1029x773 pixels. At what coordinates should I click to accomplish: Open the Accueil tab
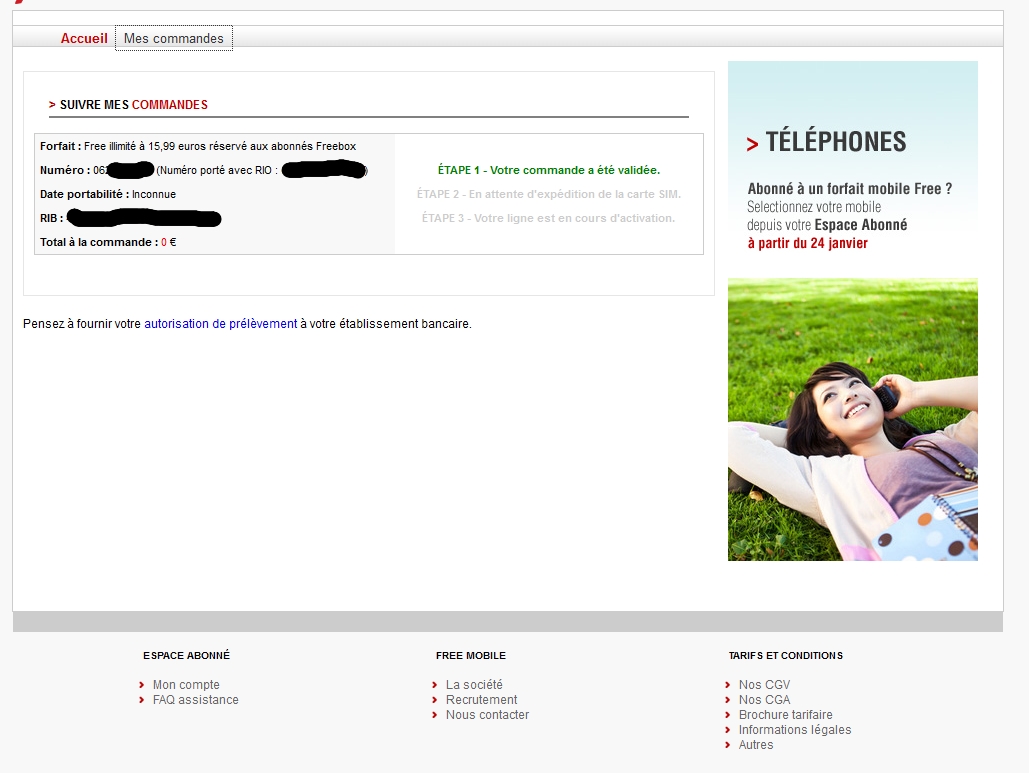click(84, 38)
